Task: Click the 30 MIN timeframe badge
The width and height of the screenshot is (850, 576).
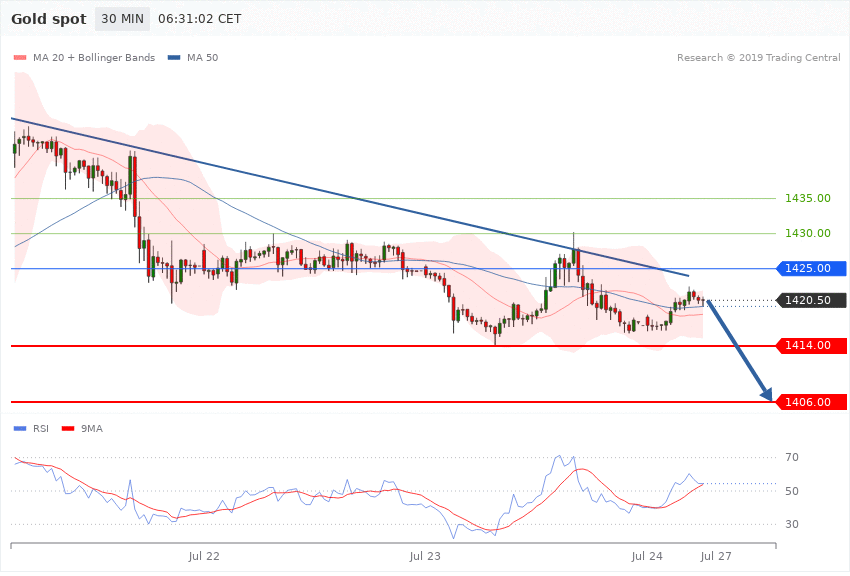Action: point(122,19)
